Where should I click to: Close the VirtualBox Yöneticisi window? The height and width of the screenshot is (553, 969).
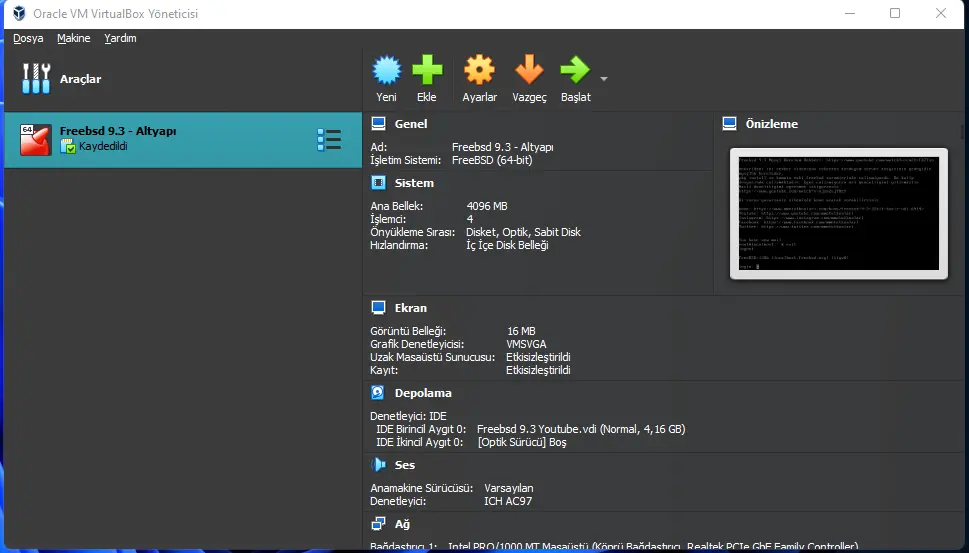click(x=941, y=13)
